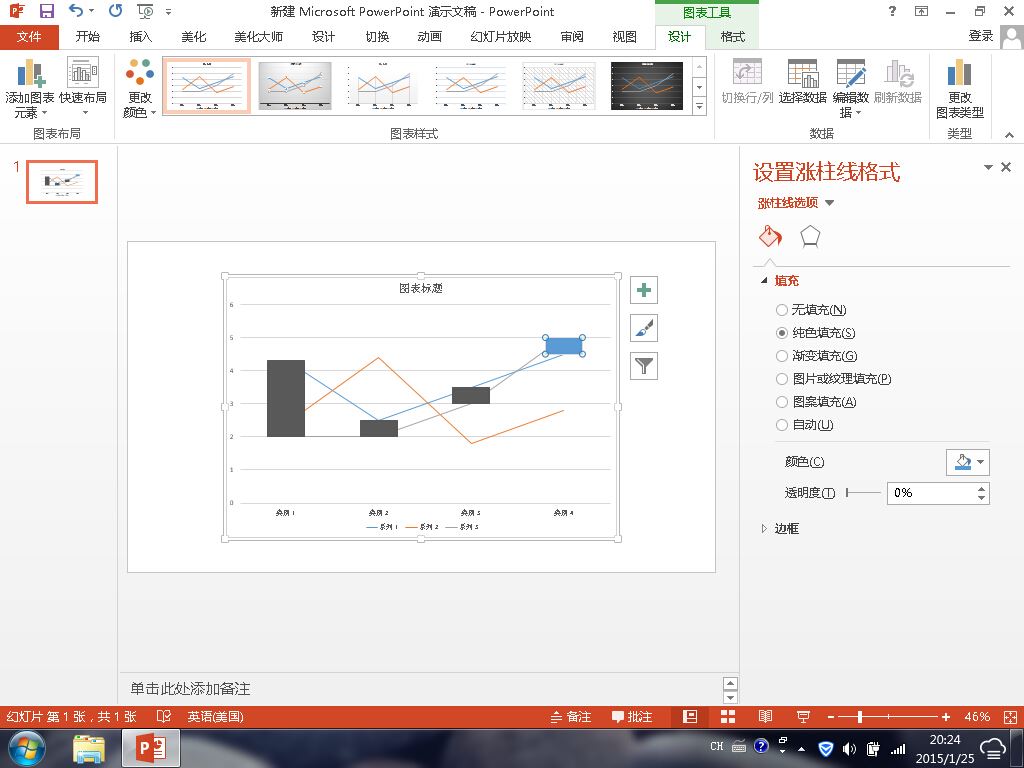Open task pane options dropdown arrow
The width and height of the screenshot is (1024, 768).
tap(988, 167)
